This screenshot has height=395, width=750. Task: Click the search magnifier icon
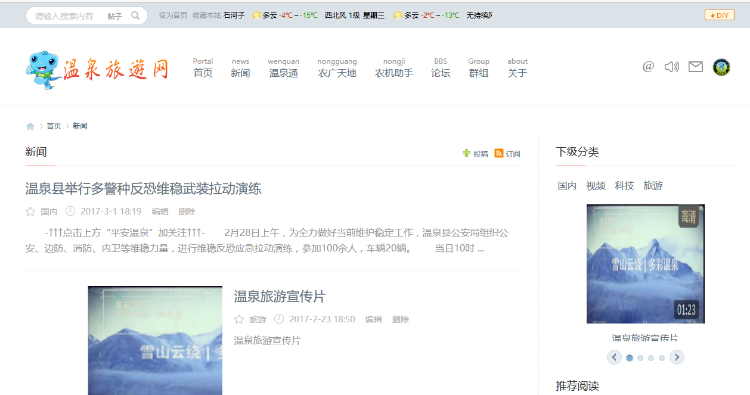tap(135, 16)
